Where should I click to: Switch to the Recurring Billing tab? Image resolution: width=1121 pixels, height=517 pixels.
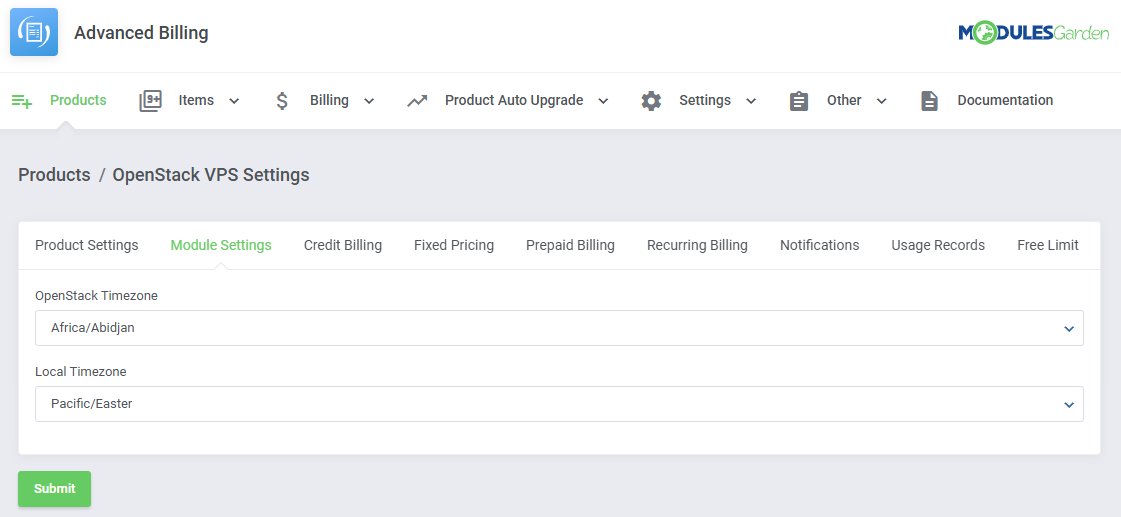tap(697, 245)
